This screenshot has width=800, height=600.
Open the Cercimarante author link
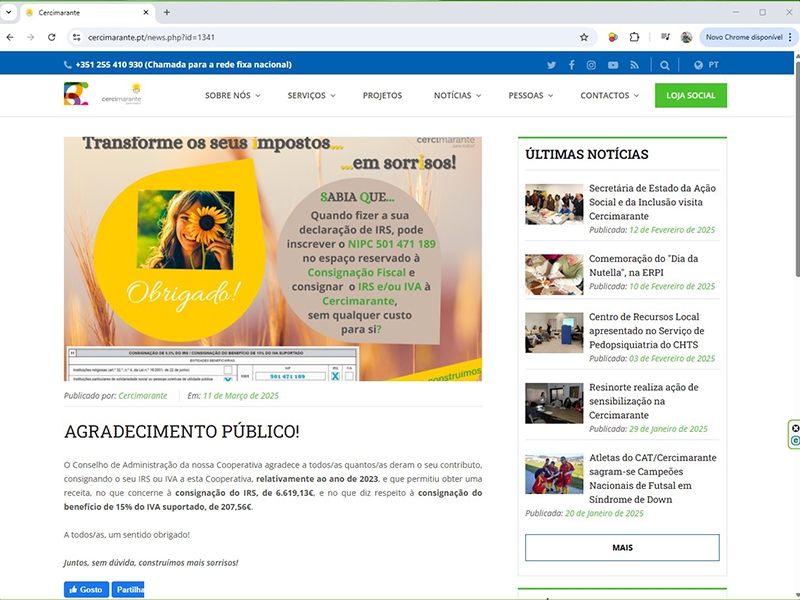click(x=143, y=395)
